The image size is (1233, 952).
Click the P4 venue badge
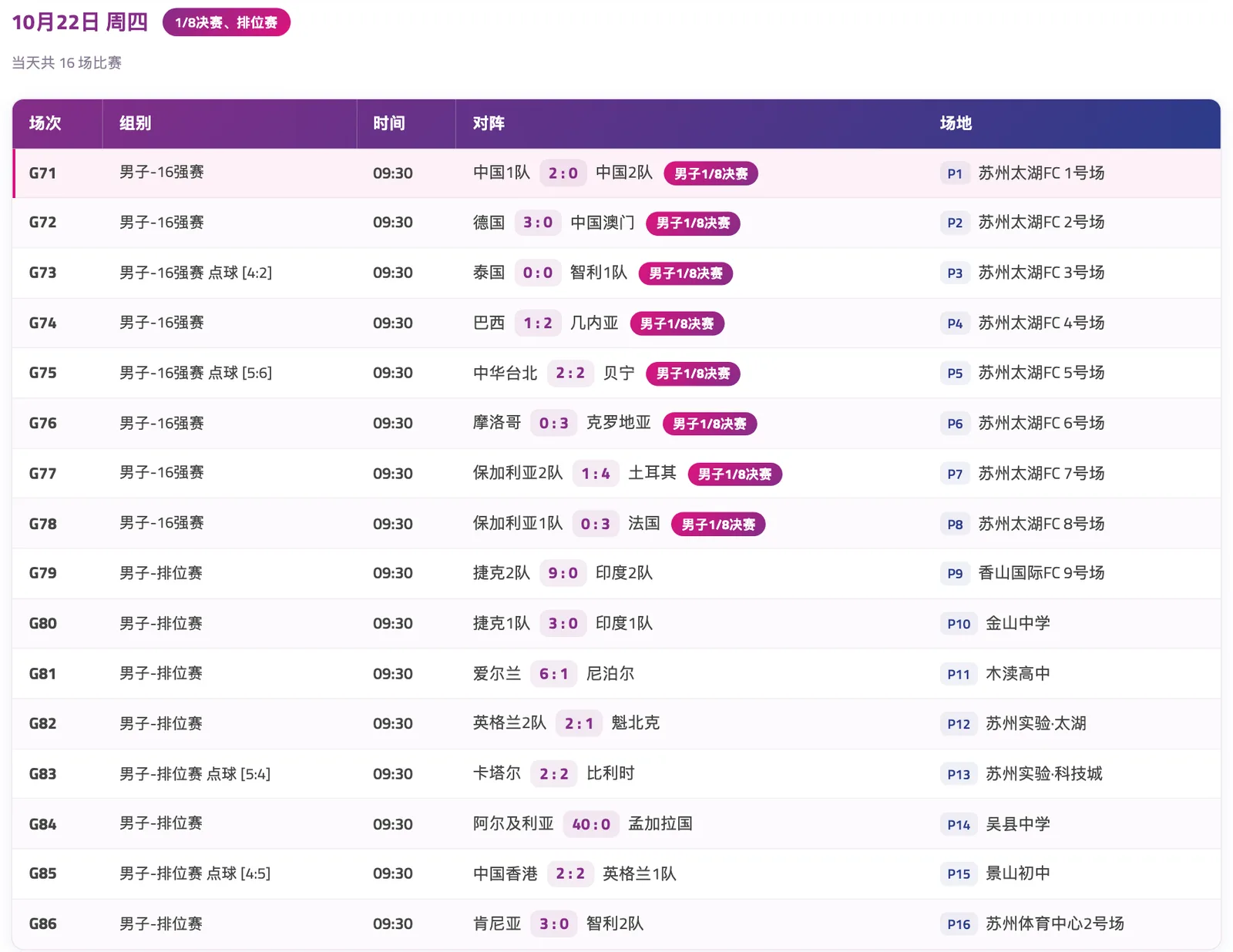coord(955,323)
